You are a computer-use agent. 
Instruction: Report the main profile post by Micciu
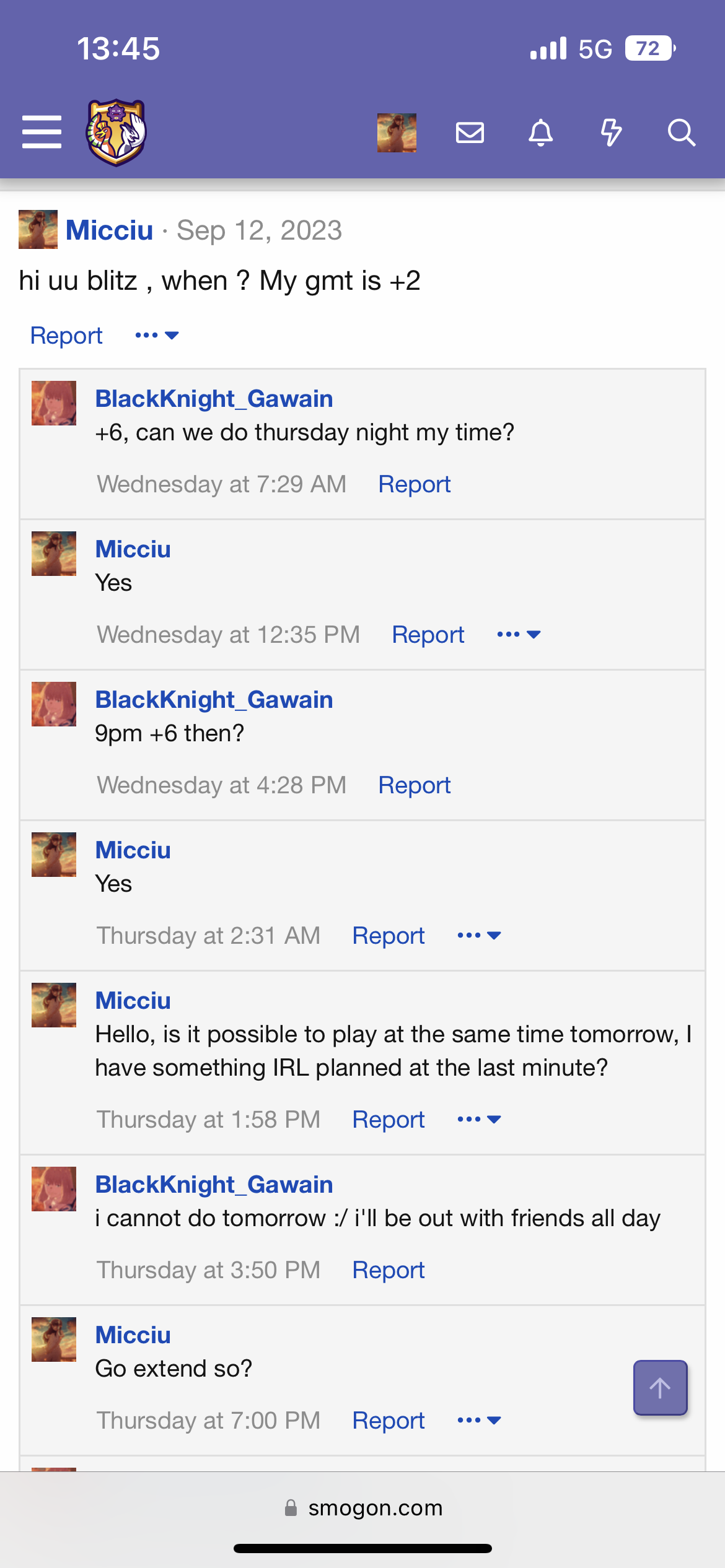(66, 336)
